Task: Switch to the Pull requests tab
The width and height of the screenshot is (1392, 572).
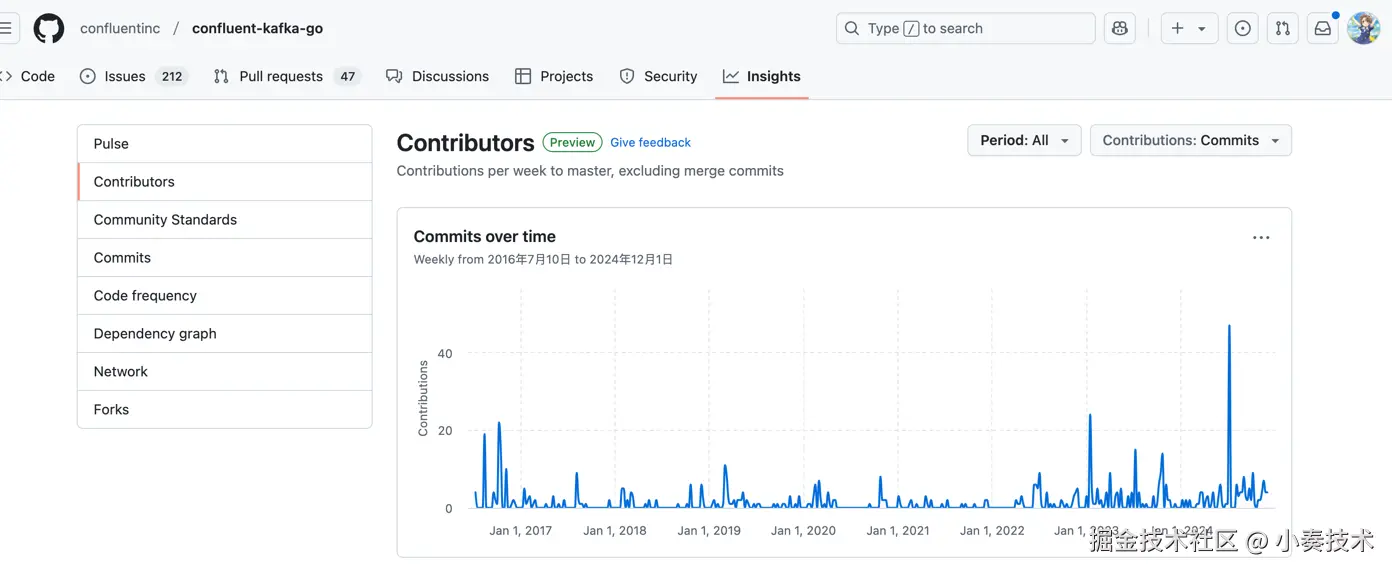Action: [286, 76]
